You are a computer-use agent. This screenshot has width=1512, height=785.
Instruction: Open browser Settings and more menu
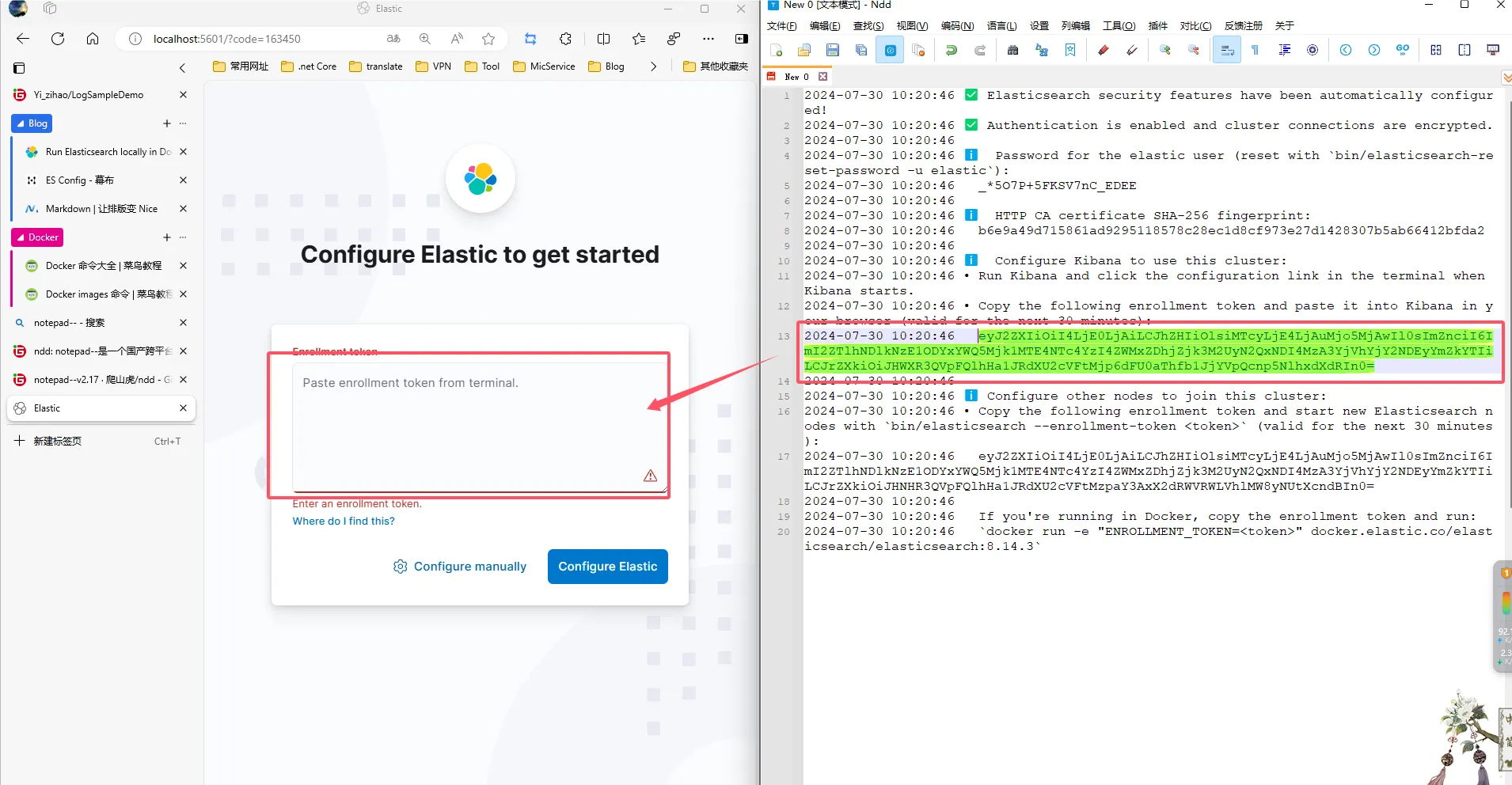click(709, 39)
